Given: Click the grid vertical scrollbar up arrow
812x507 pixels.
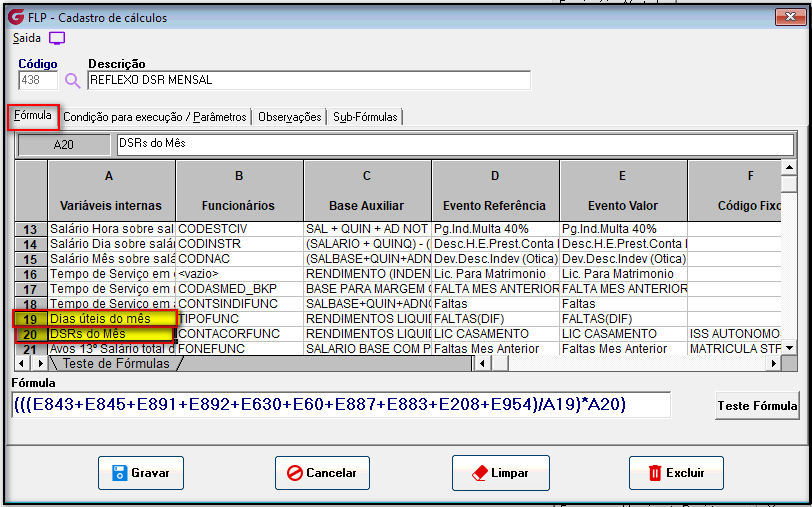Looking at the screenshot, I should pos(789,167).
